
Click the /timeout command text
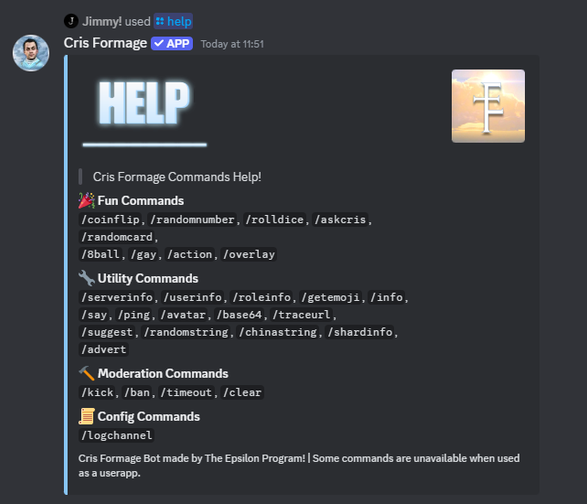tap(186, 392)
